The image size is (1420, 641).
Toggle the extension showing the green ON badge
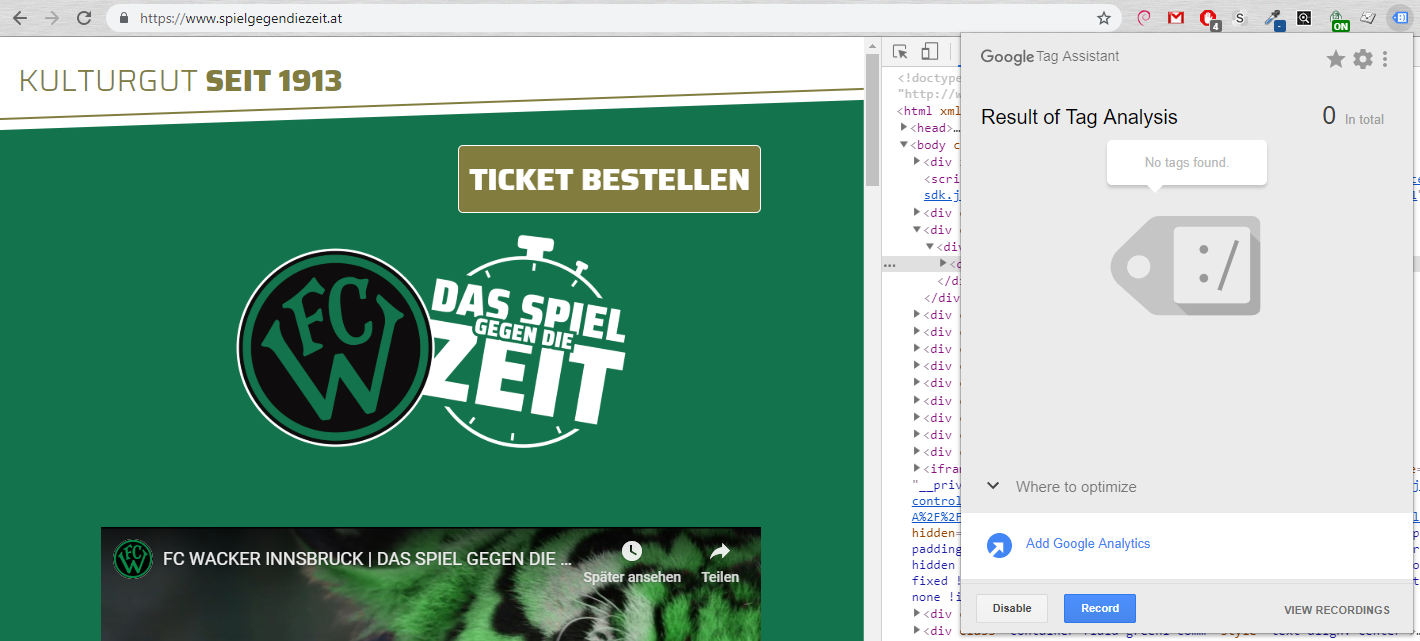pos(1338,18)
